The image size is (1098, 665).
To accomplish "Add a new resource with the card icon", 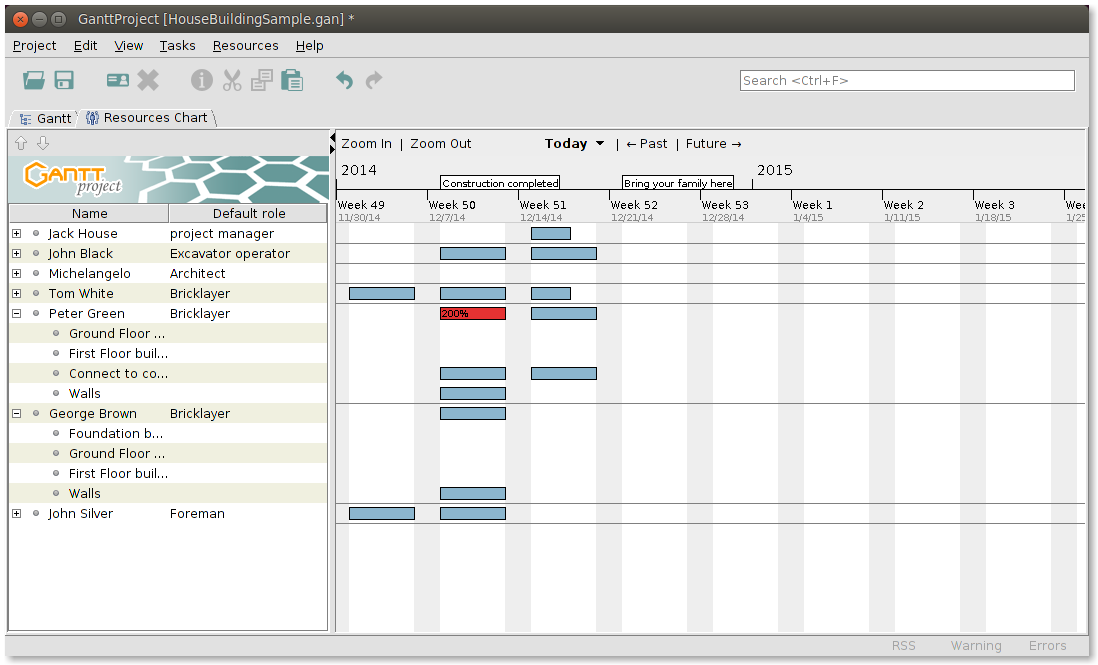I will (x=118, y=80).
